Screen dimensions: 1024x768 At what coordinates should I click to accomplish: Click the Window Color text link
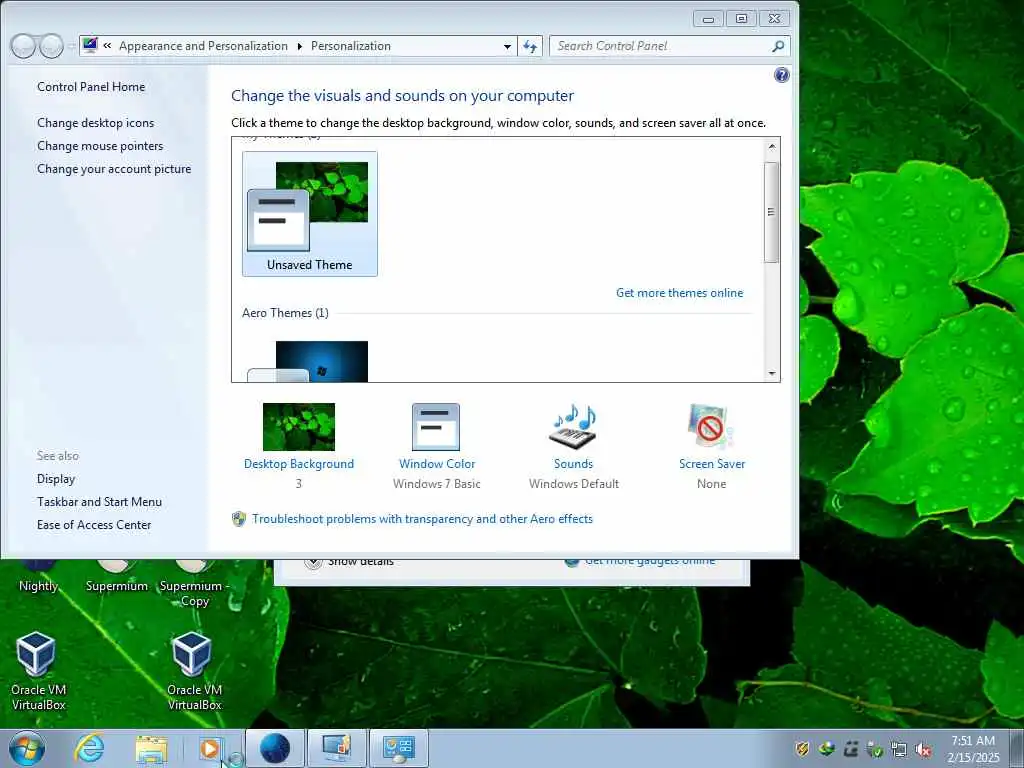tap(437, 464)
